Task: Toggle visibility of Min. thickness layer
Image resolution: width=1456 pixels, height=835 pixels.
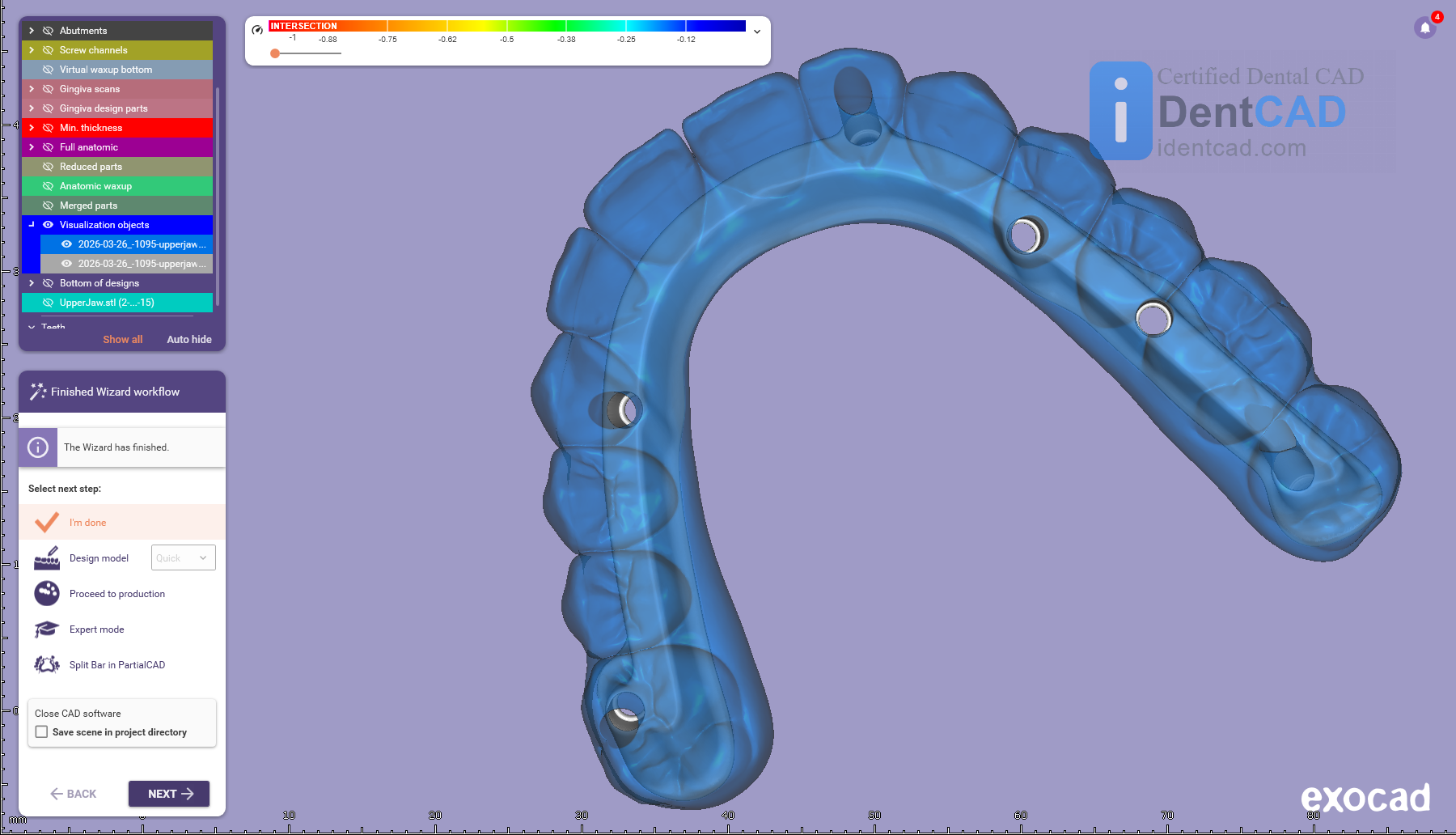Action: (x=48, y=128)
